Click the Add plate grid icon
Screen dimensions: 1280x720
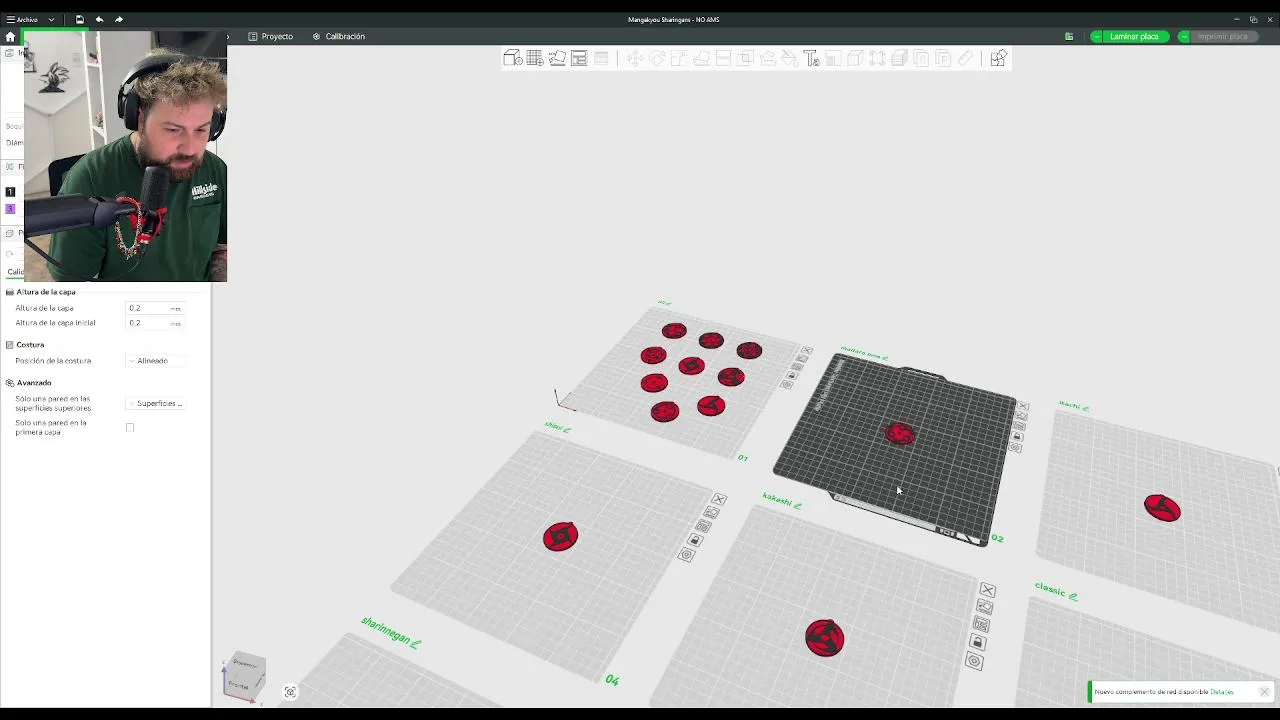tap(535, 58)
